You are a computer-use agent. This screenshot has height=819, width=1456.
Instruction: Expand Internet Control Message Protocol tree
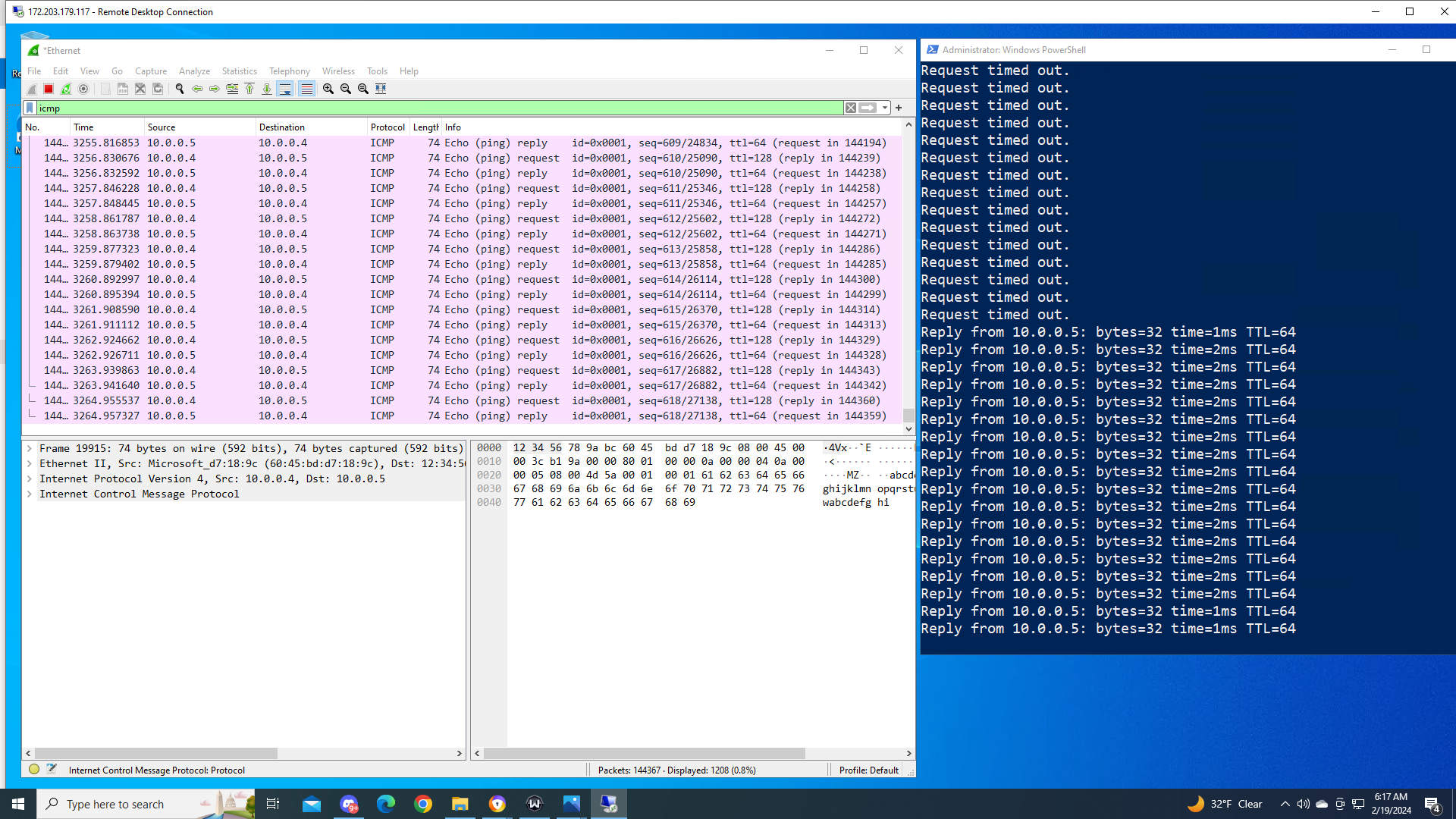pos(30,494)
